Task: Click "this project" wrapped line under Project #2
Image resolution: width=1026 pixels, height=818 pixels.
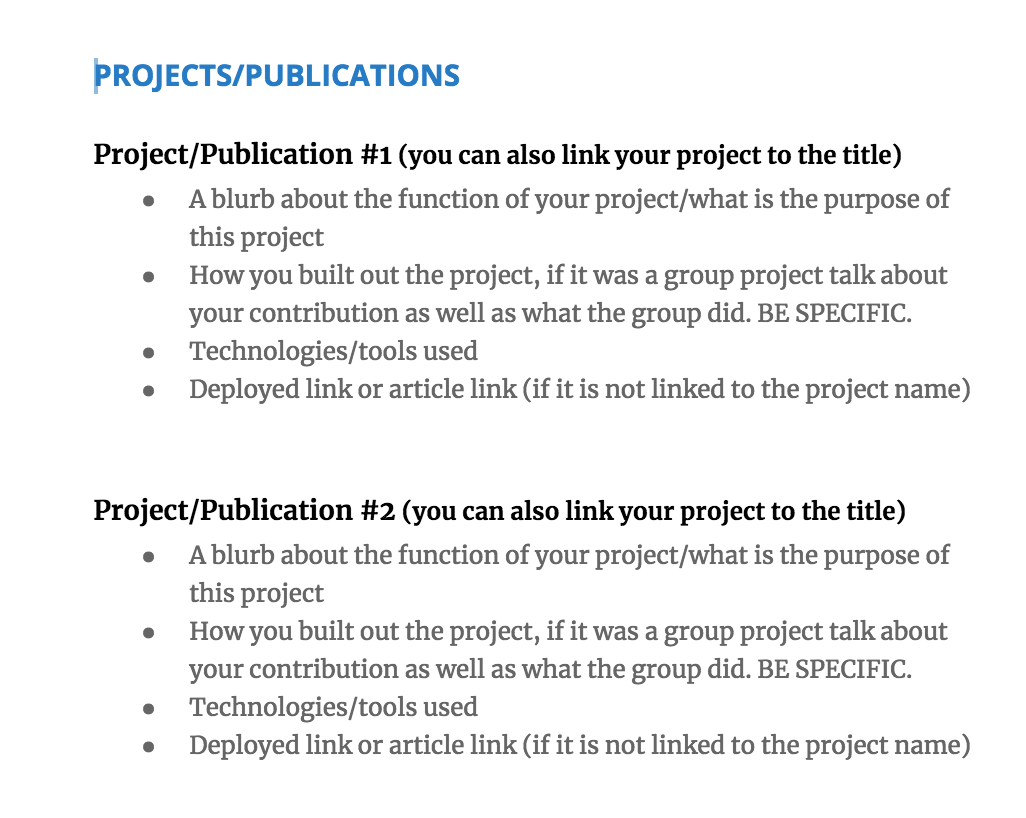Action: pyautogui.click(x=256, y=593)
